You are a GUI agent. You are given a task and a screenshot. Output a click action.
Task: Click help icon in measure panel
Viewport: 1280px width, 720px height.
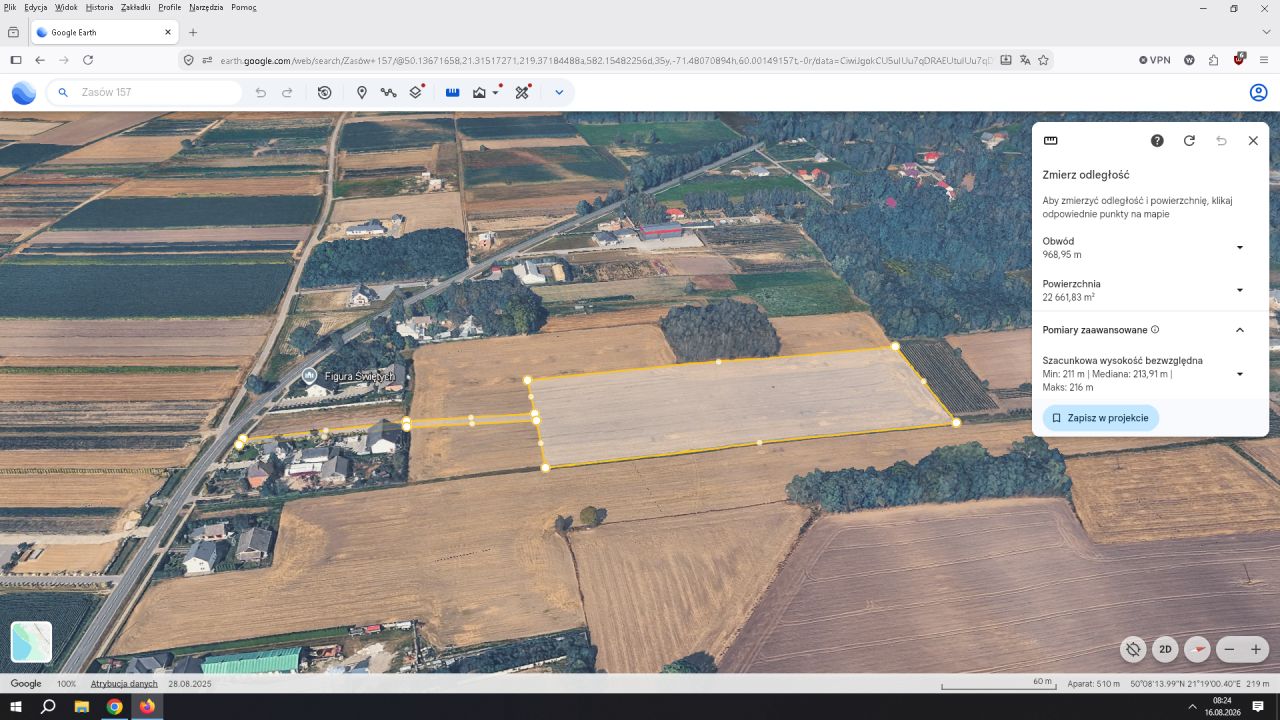click(x=1157, y=141)
